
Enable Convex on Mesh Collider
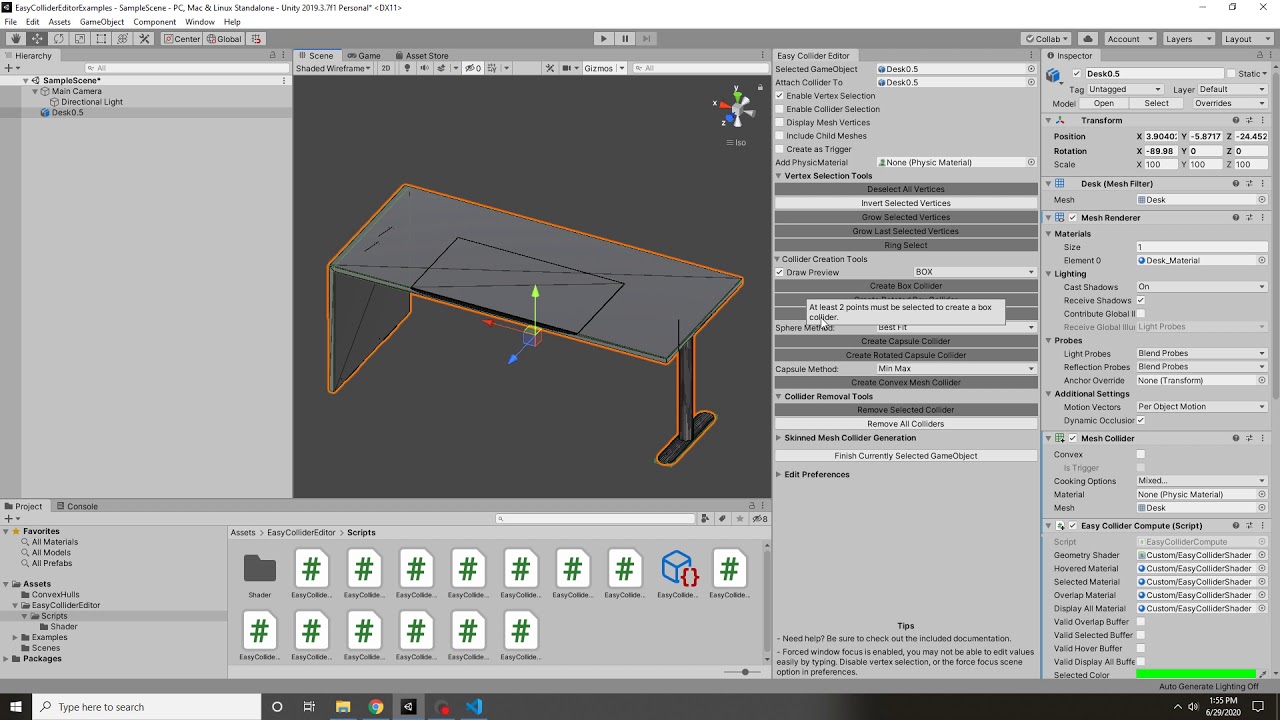[x=1141, y=454]
